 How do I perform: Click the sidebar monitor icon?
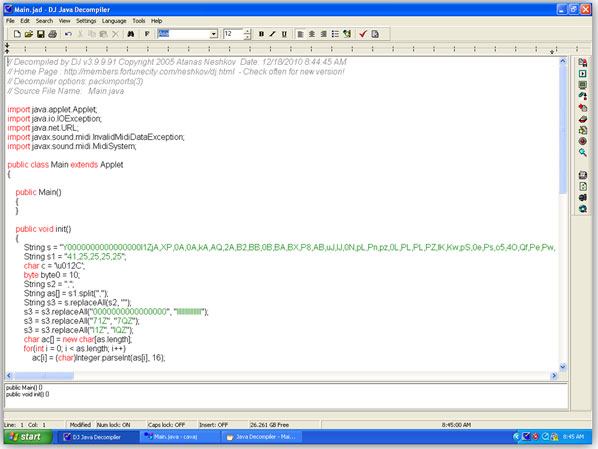(x=582, y=85)
